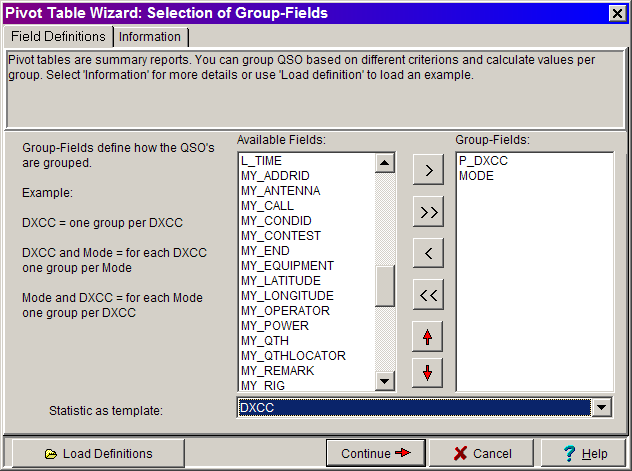Switch to the Information tab
632x471 pixels.
tap(151, 37)
